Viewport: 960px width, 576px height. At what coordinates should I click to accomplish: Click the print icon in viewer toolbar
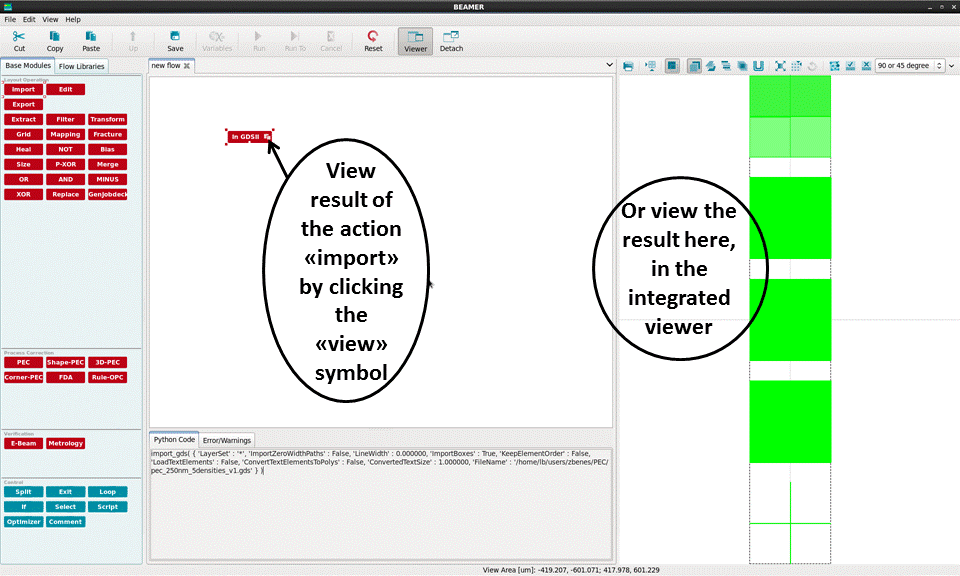(x=628, y=66)
